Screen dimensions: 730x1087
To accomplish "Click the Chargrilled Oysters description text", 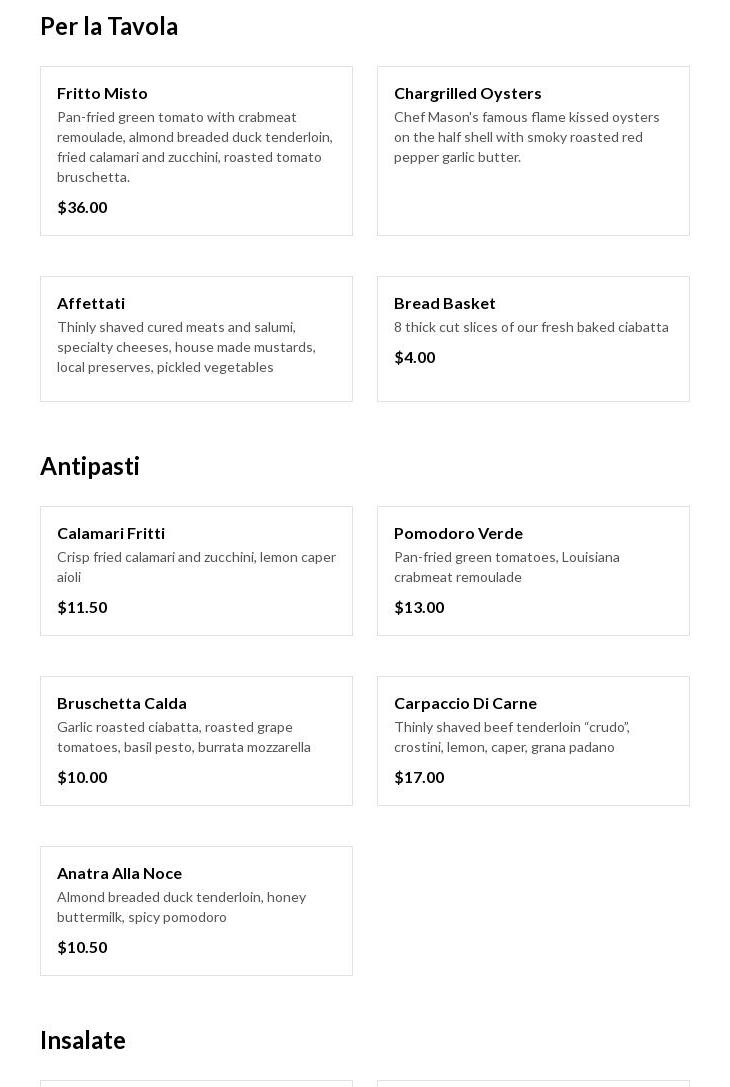I will coord(526,137).
